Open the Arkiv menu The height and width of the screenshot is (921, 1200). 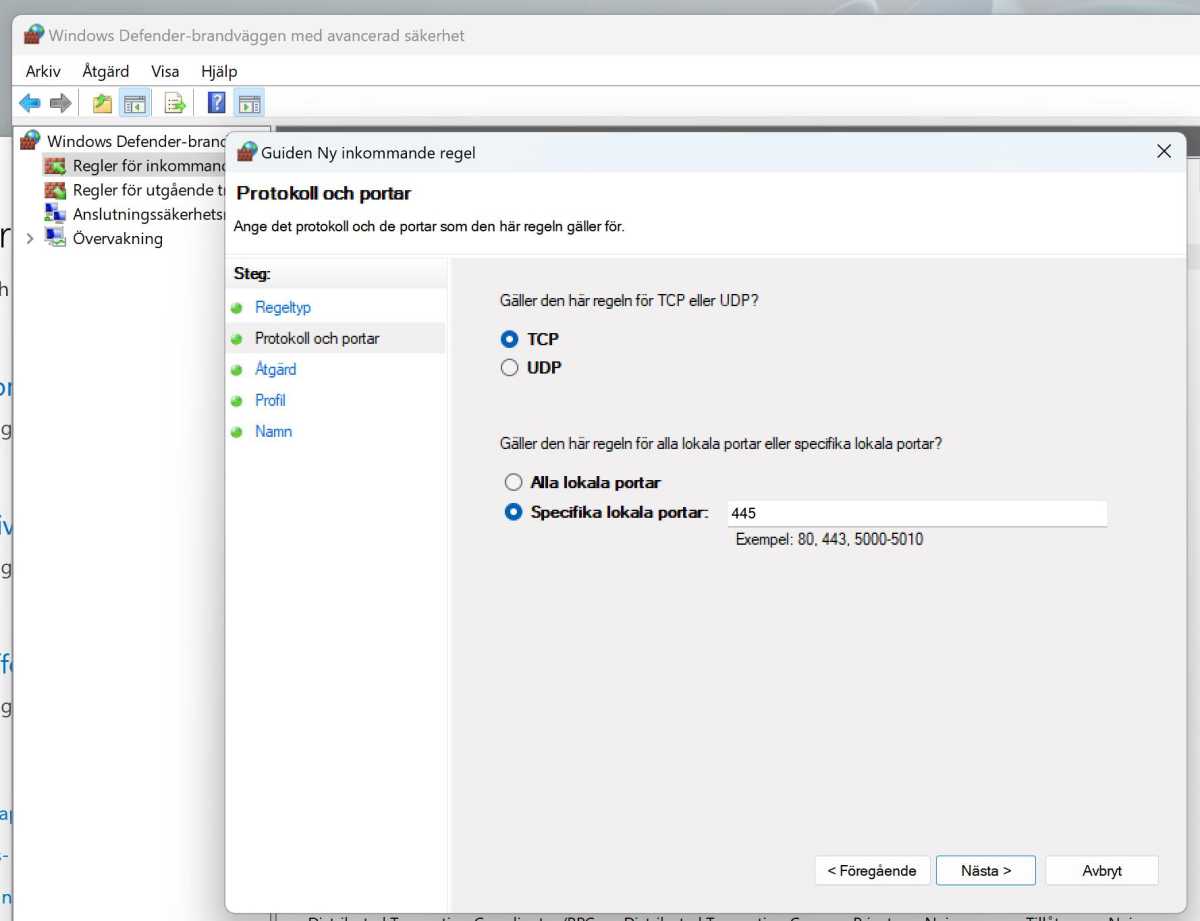[43, 71]
